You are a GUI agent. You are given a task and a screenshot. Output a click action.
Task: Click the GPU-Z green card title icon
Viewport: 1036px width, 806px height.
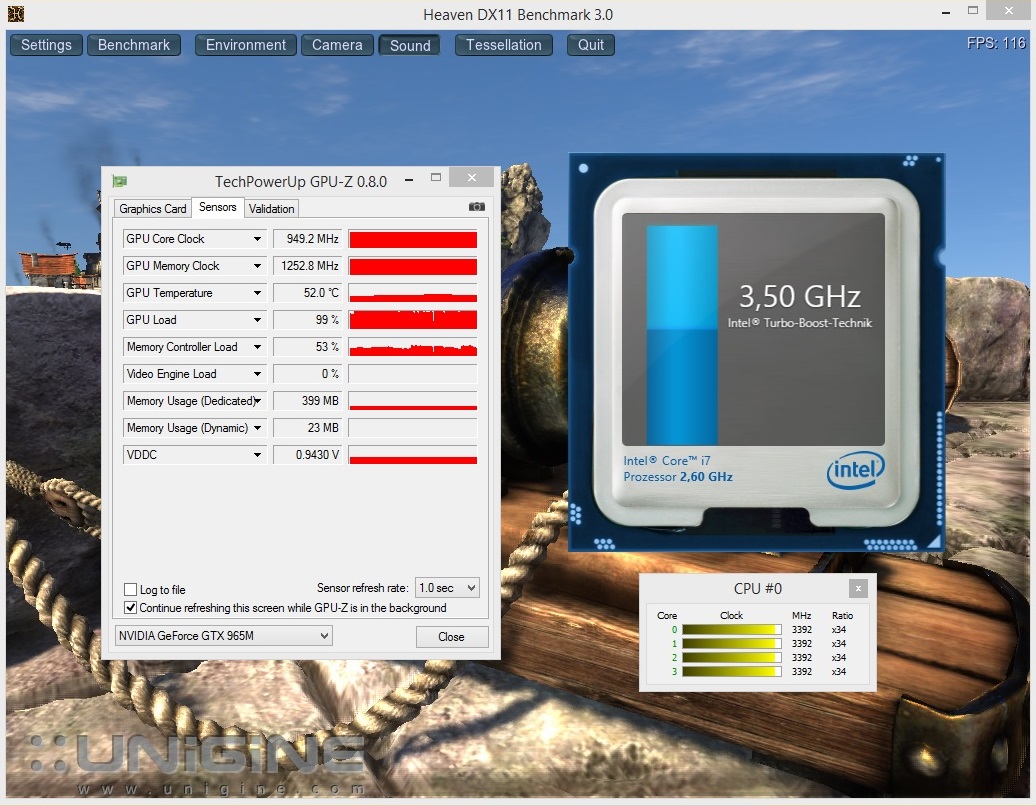click(120, 181)
